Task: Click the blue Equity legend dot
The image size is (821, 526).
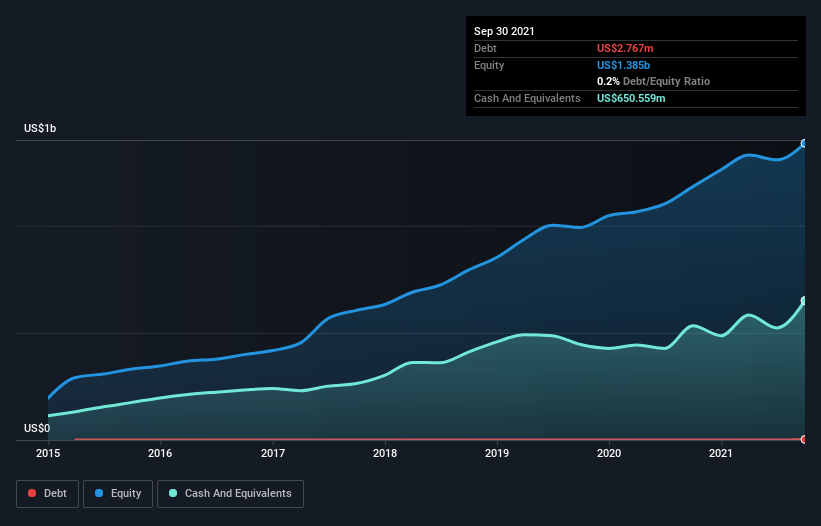Action: tap(99, 493)
